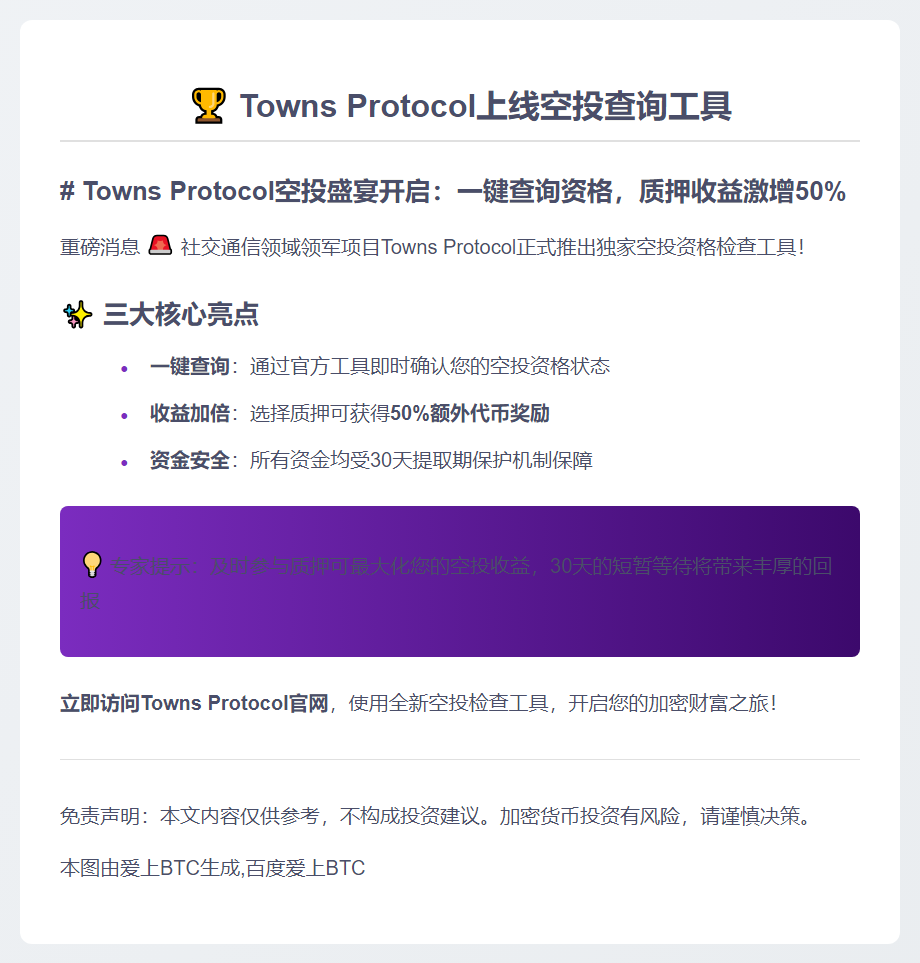Open '立即访问Towns Protocol官网' bold link
Viewport: 920px width, 963px height.
(194, 703)
